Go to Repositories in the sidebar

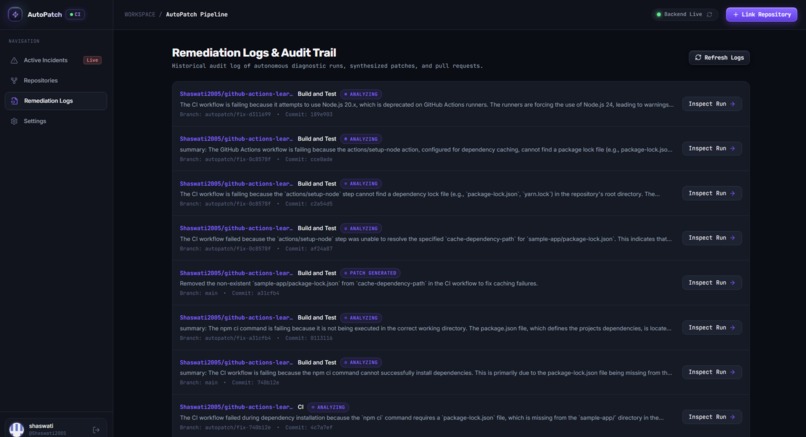[x=56, y=80]
